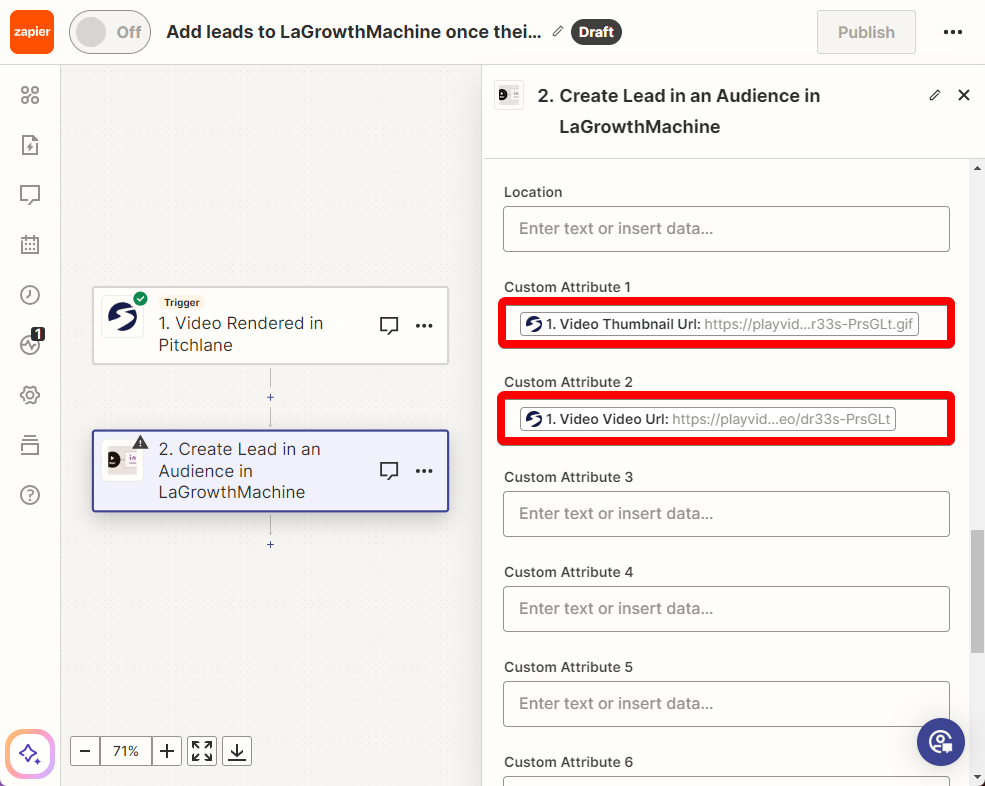Image resolution: width=985 pixels, height=786 pixels.
Task: Open the Zapier home logo
Action: pyautogui.click(x=32, y=32)
